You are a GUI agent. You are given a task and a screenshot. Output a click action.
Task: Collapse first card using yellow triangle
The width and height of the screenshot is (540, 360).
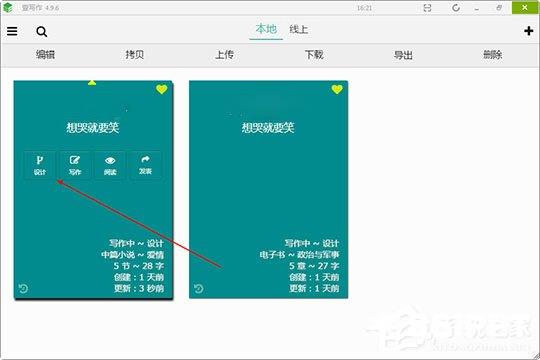coord(92,83)
